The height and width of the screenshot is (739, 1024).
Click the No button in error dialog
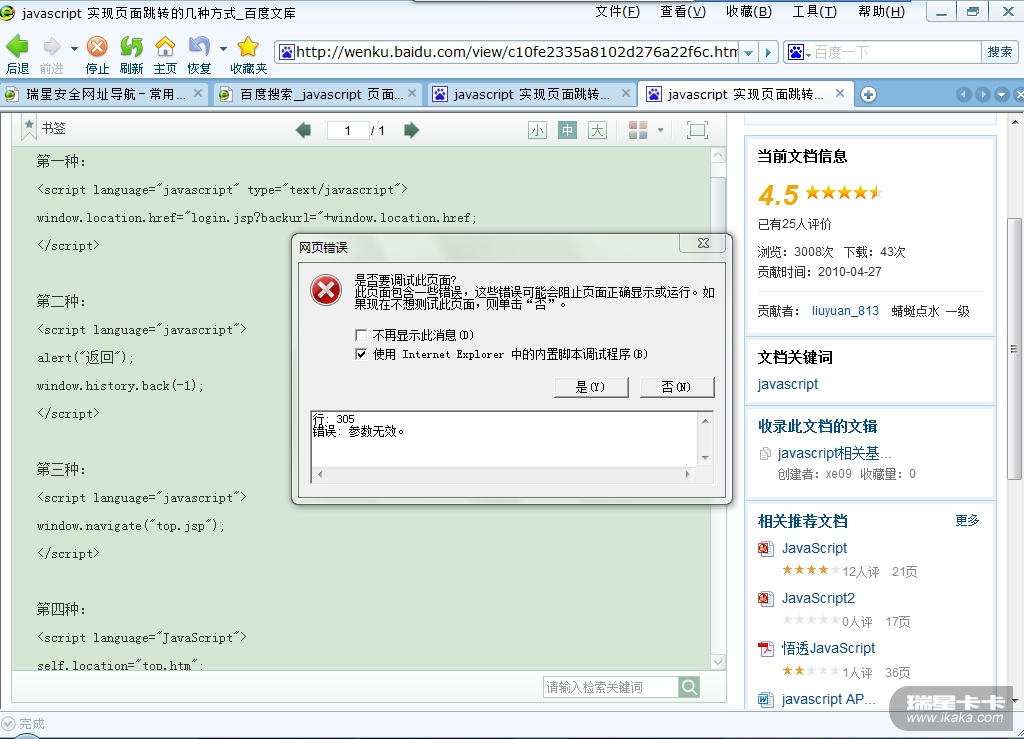677,387
